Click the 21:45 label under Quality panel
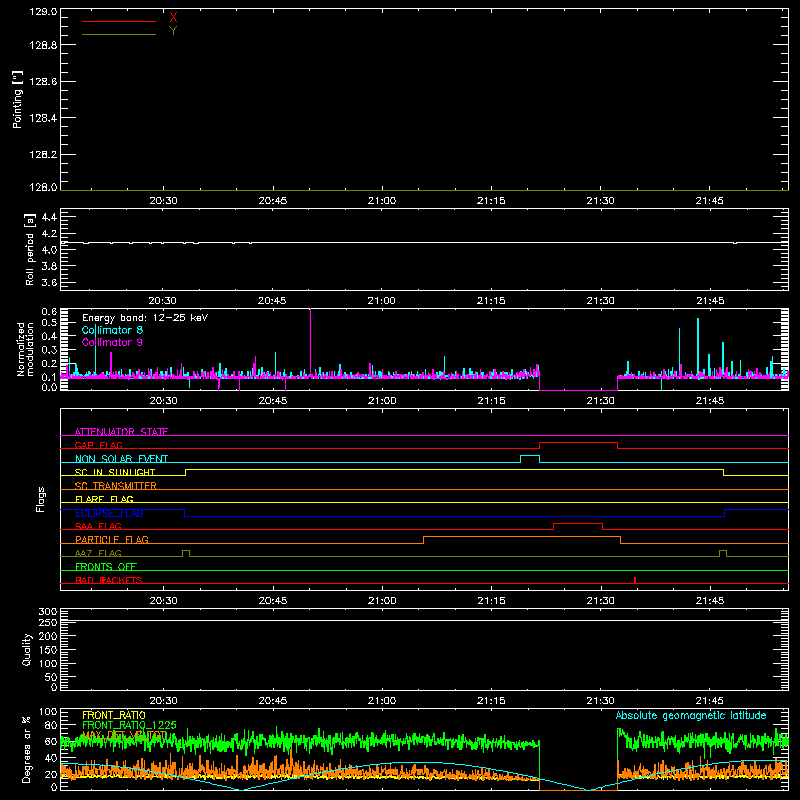Image resolution: width=800 pixels, height=800 pixels. (x=710, y=701)
